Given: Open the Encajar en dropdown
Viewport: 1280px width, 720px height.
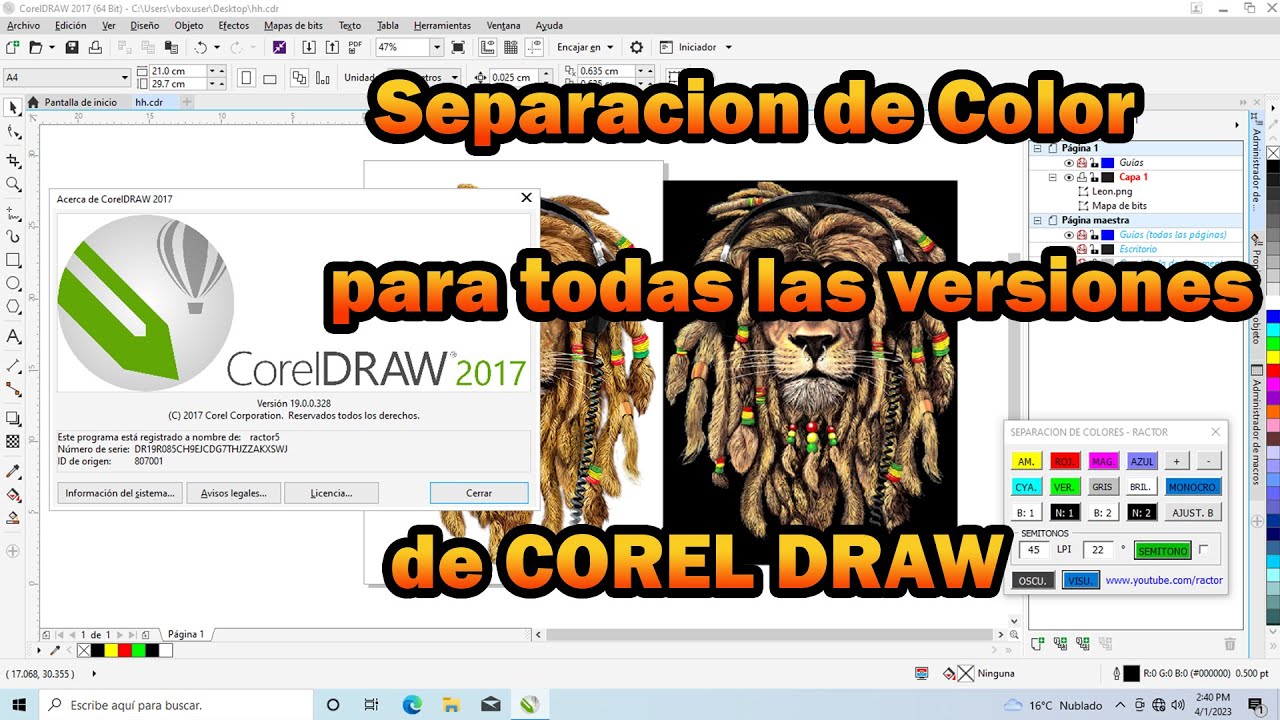Looking at the screenshot, I should pyautogui.click(x=609, y=47).
